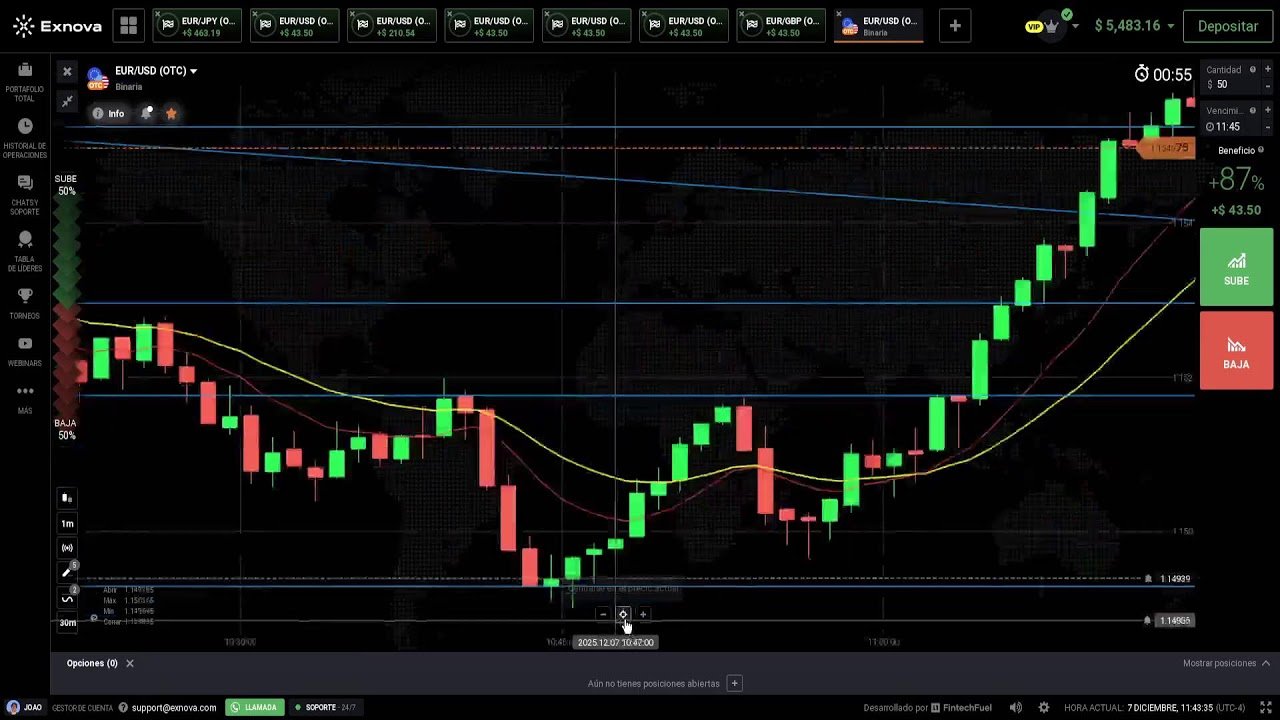The width and height of the screenshot is (1280, 720).
Task: Click the zoom-in plus control
Action: coord(643,614)
